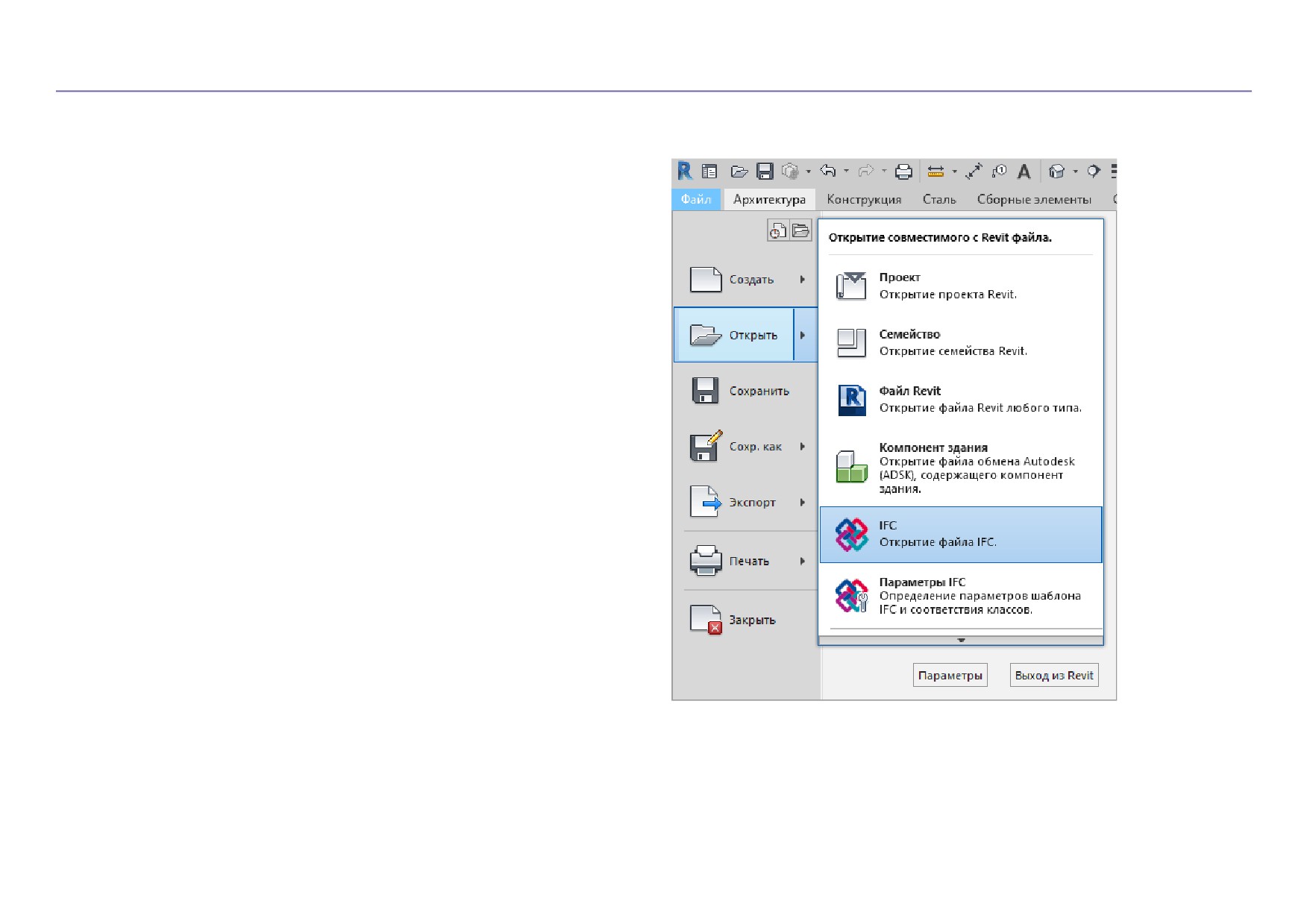
Task: Select the Aligned Dimension tool icon
Action: coord(974,172)
